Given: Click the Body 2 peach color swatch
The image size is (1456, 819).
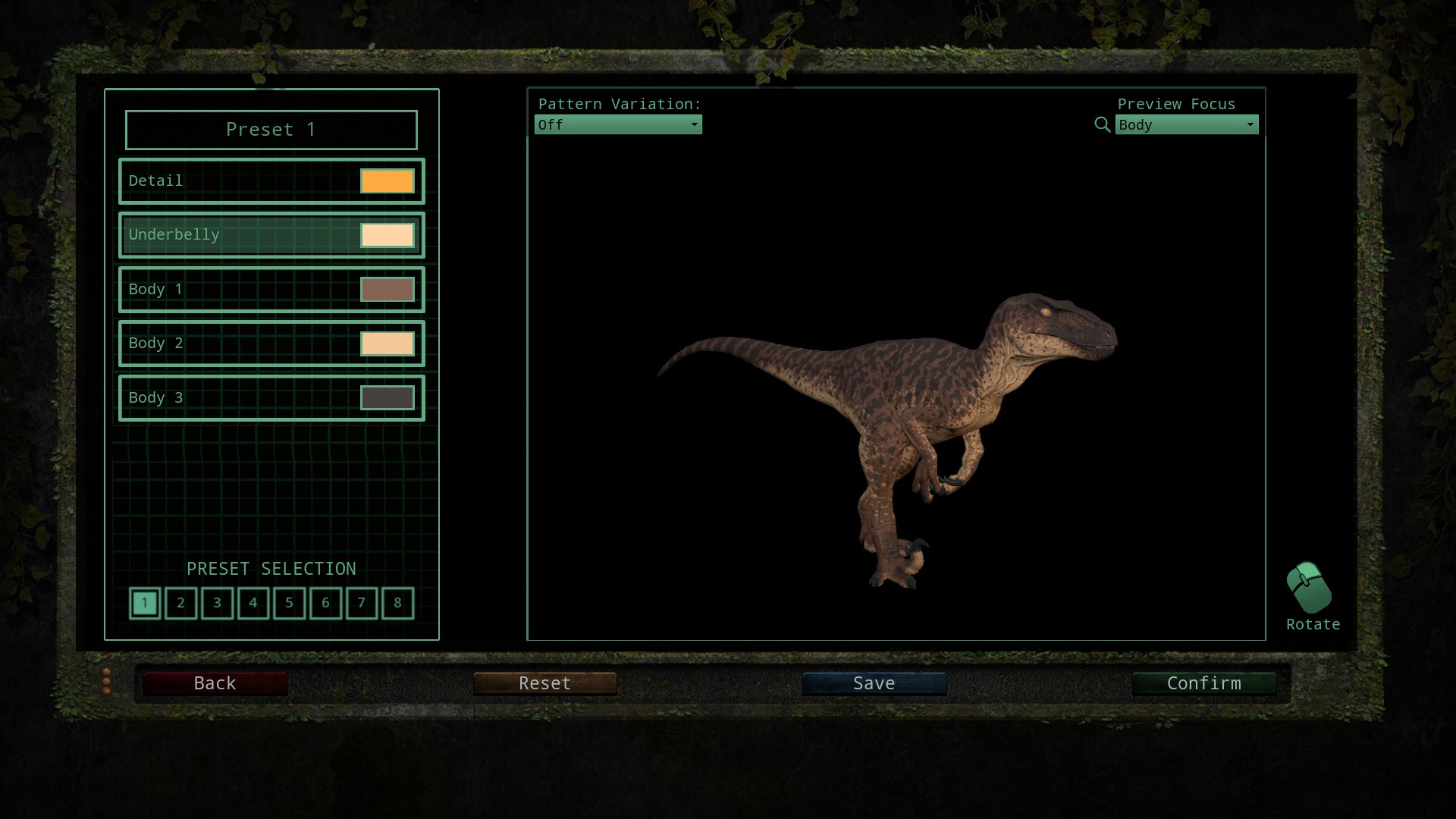Looking at the screenshot, I should pyautogui.click(x=387, y=344).
